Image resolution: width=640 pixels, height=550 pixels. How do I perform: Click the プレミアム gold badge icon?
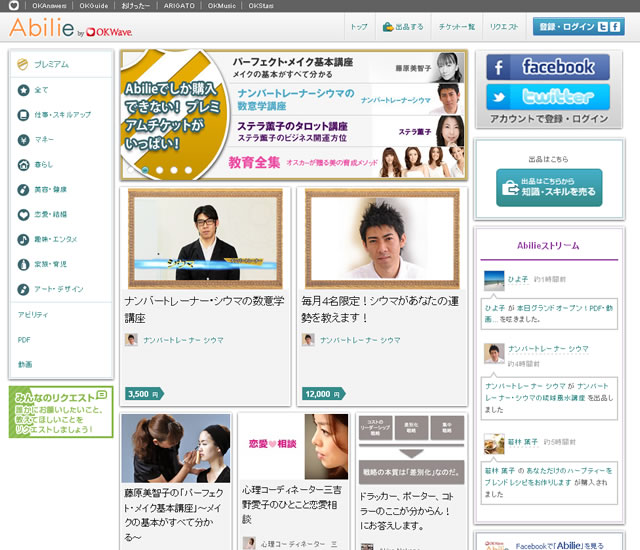[x=23, y=64]
